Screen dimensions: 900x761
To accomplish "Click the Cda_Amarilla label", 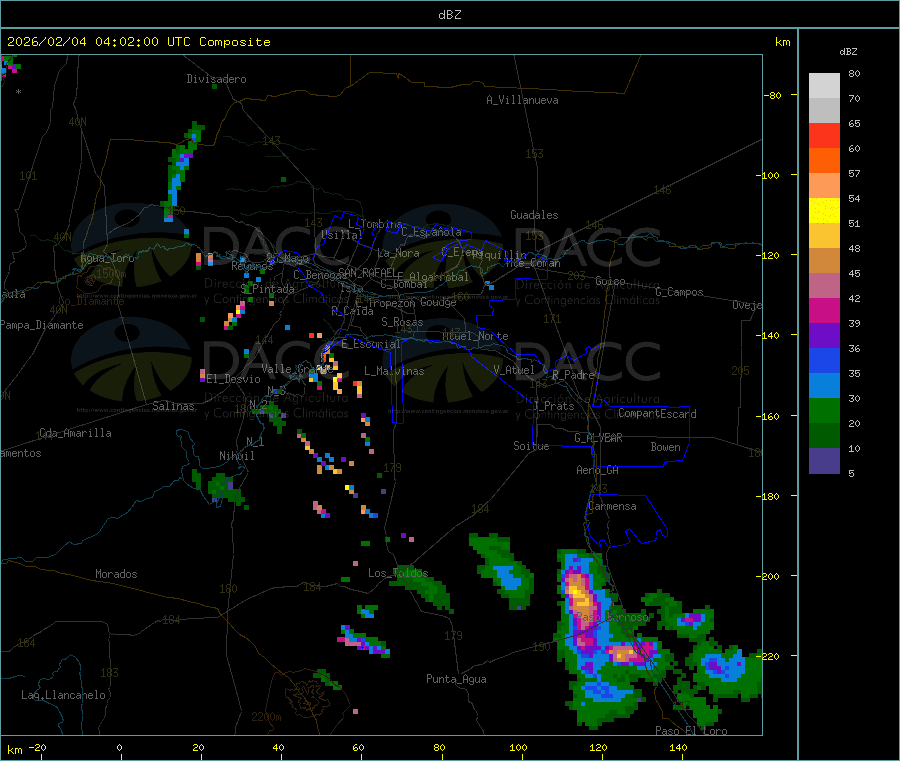I will 75,433.
